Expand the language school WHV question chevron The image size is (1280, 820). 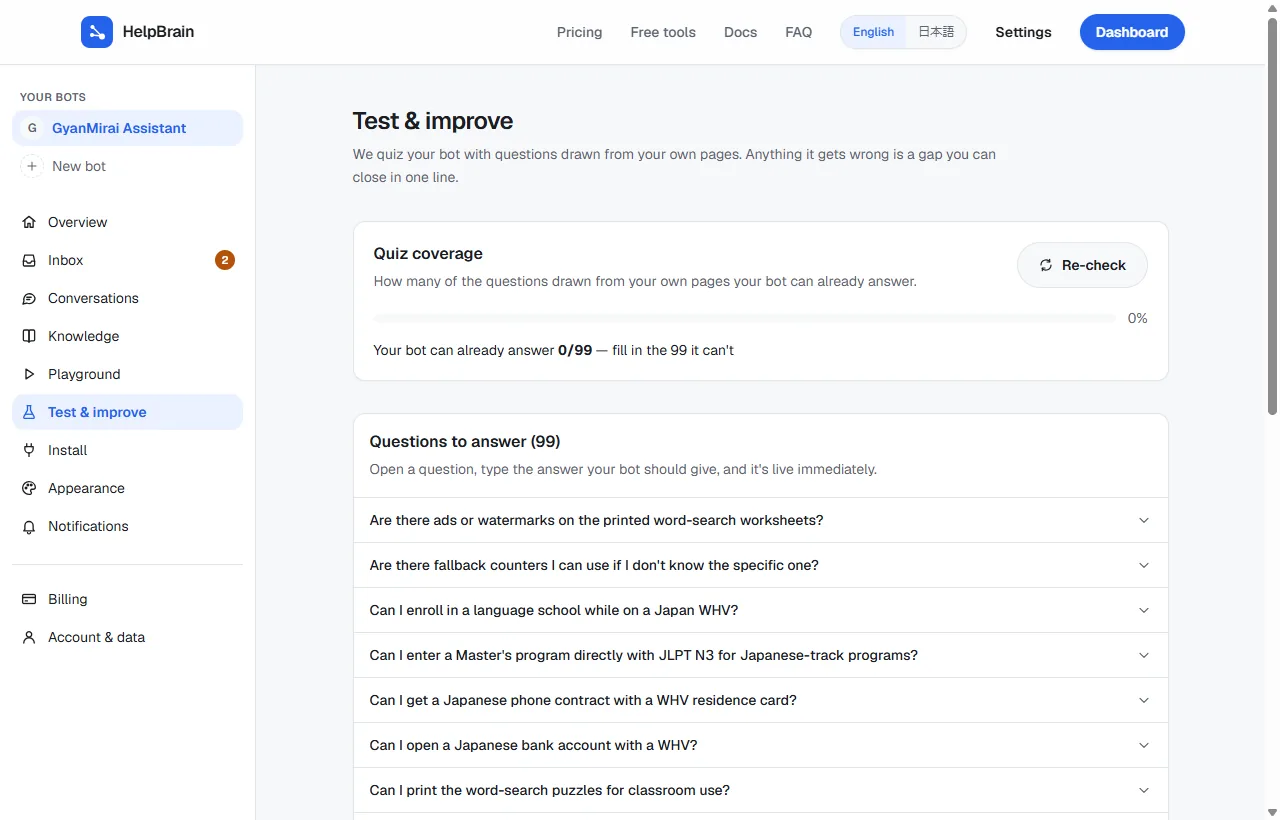(1144, 610)
